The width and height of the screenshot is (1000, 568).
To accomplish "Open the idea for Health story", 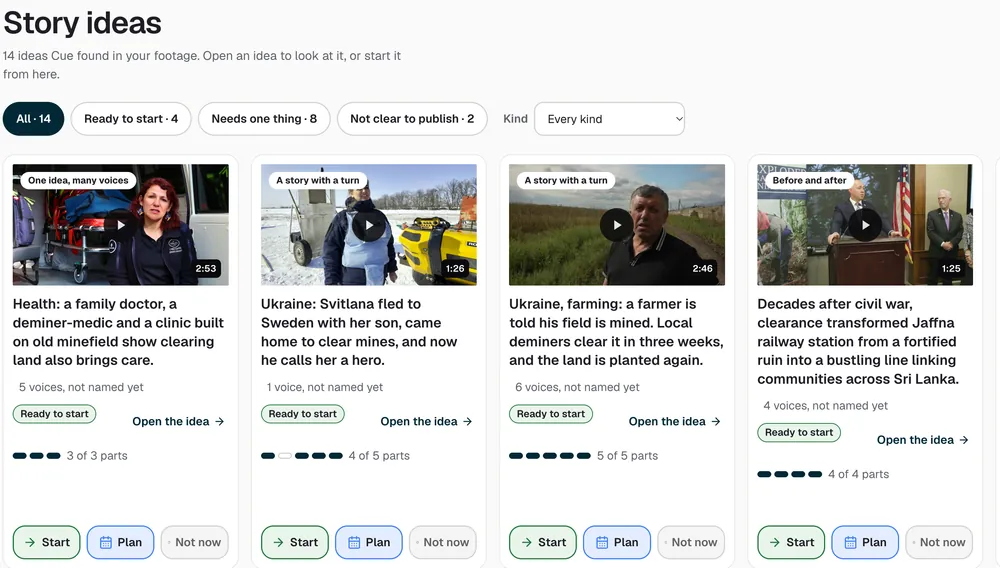I will click(179, 421).
